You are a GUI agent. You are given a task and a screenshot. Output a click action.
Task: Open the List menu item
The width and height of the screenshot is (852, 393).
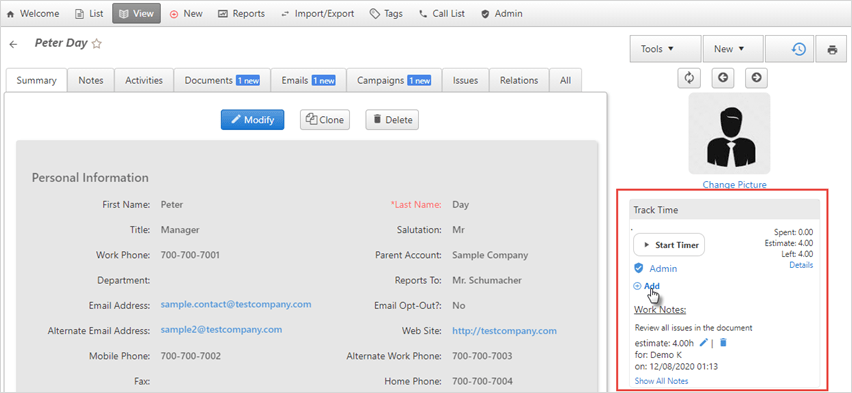89,14
